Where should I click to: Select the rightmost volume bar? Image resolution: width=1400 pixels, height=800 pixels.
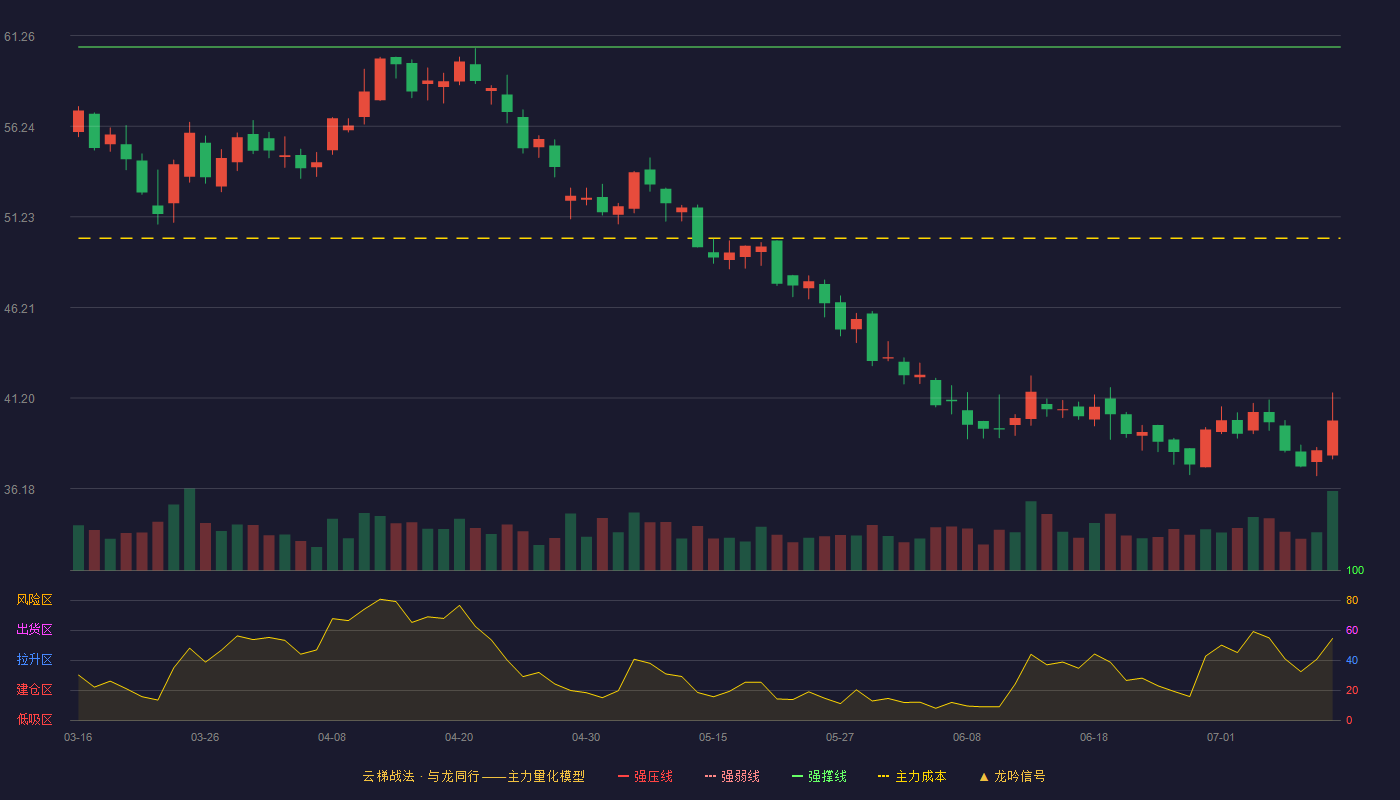[x=1332, y=531]
